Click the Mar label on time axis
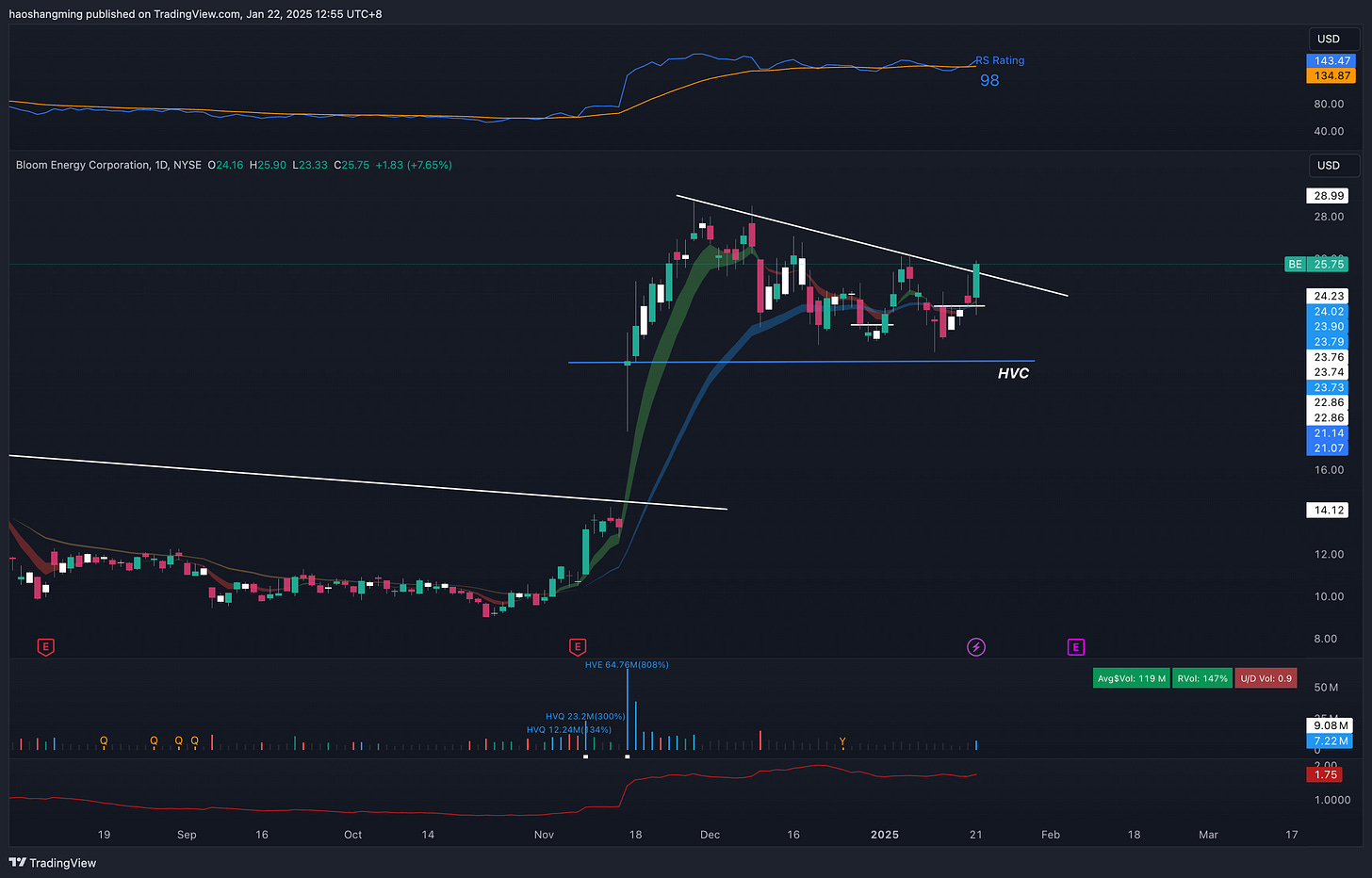Screen dimensions: 1372x878 click(1208, 835)
